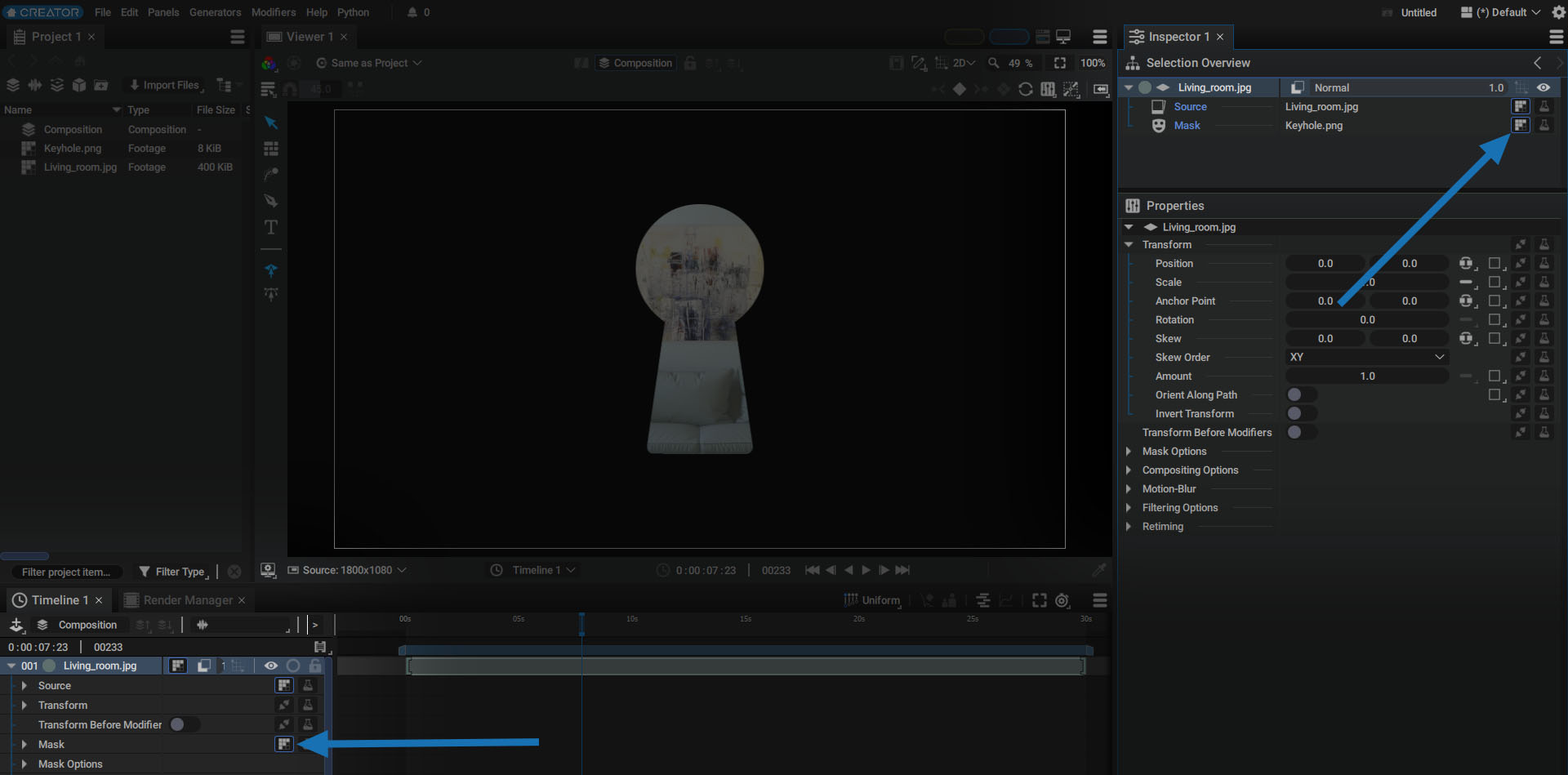Jump to first frame

[x=812, y=570]
